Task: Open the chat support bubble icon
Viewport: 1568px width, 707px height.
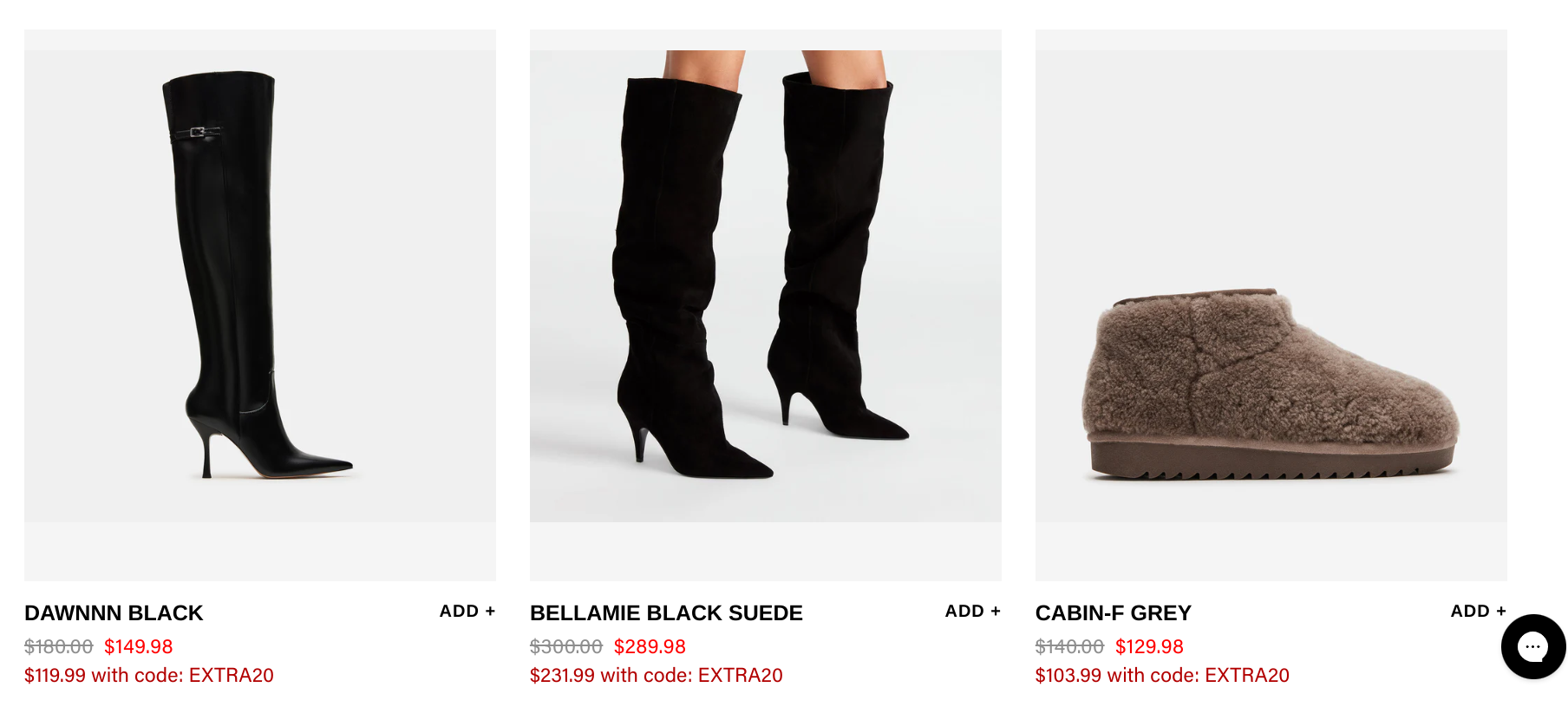Action: pyautogui.click(x=1532, y=646)
